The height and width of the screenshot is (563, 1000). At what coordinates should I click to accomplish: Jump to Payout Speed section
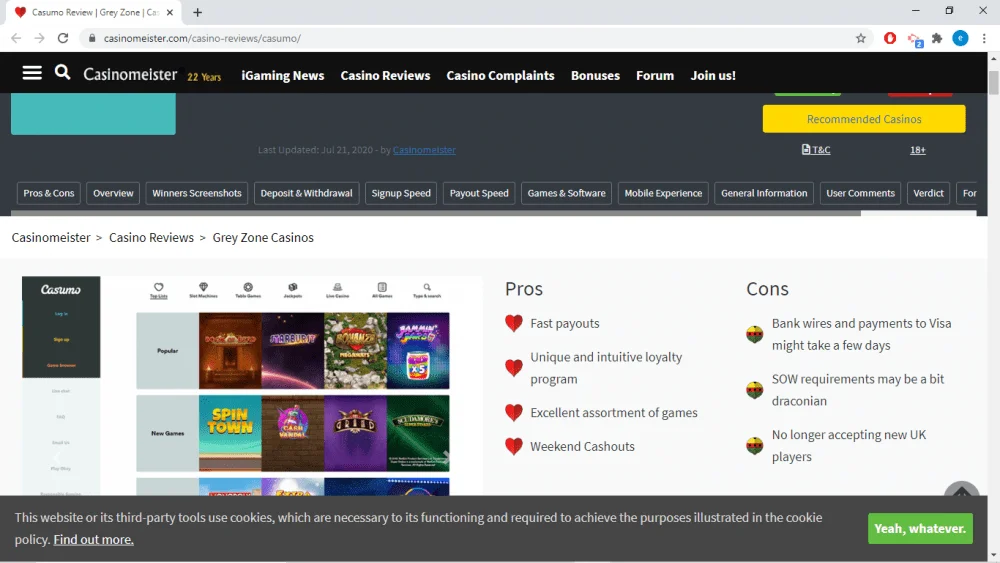tap(479, 193)
